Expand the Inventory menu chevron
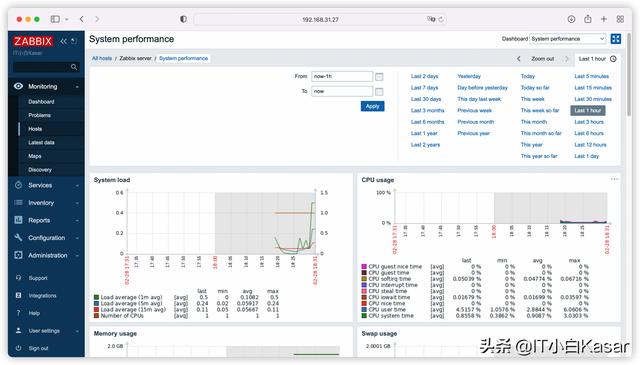The width and height of the screenshot is (640, 365). pos(77,203)
